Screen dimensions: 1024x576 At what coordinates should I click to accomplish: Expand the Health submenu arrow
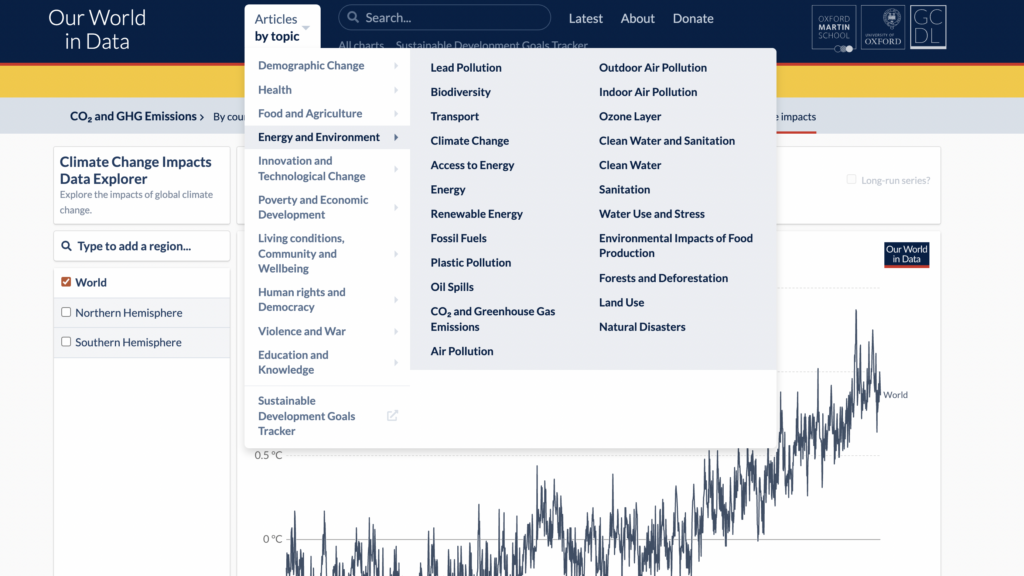pyautogui.click(x=396, y=89)
